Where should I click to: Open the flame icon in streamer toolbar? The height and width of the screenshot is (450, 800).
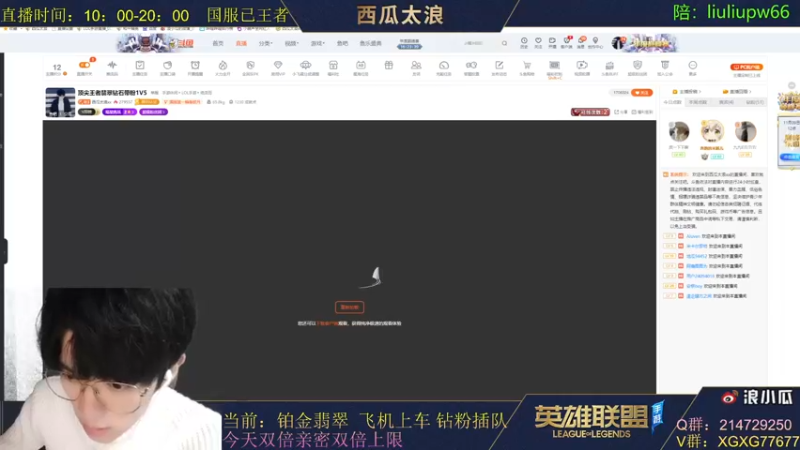(x=222, y=65)
